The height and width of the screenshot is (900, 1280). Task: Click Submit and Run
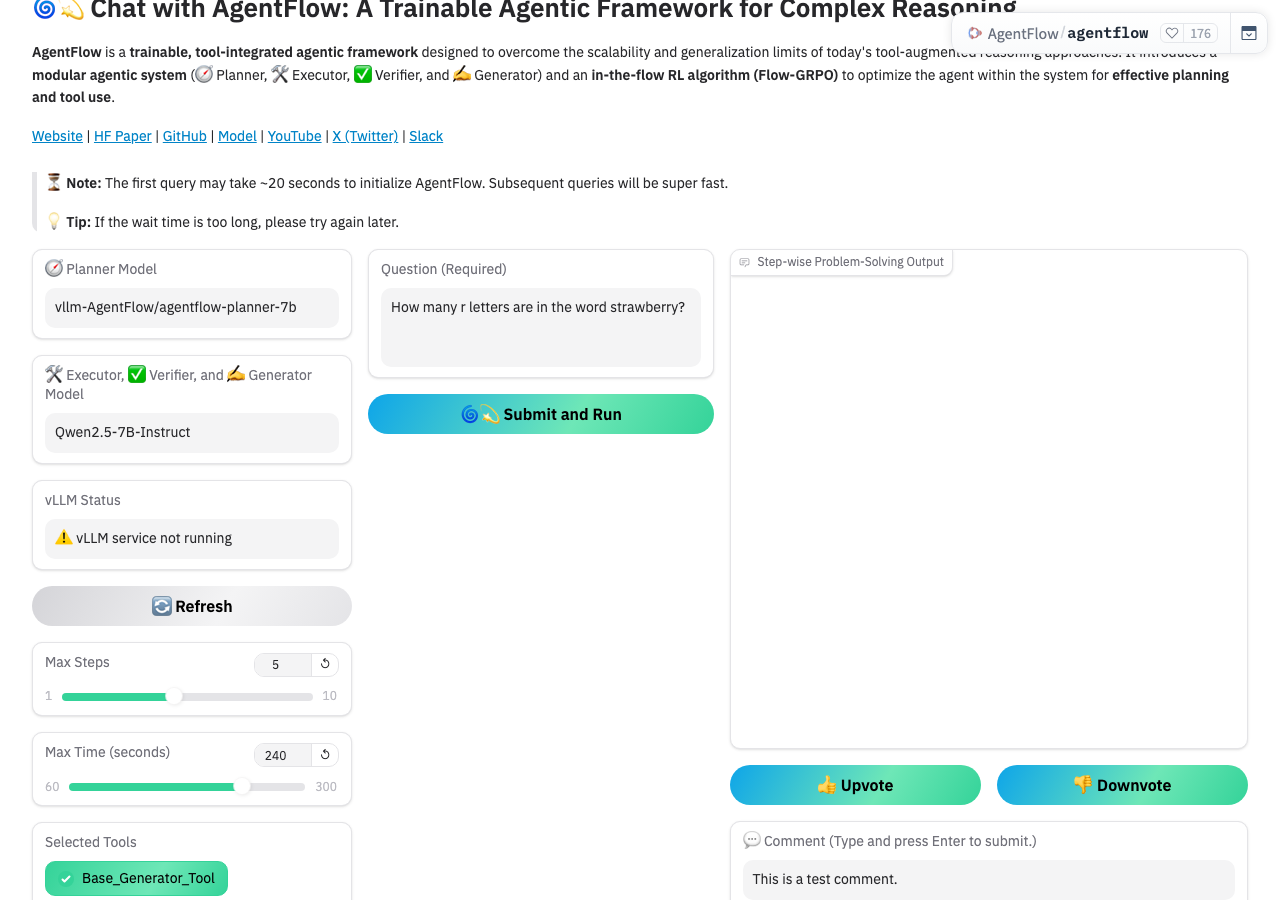(x=541, y=414)
